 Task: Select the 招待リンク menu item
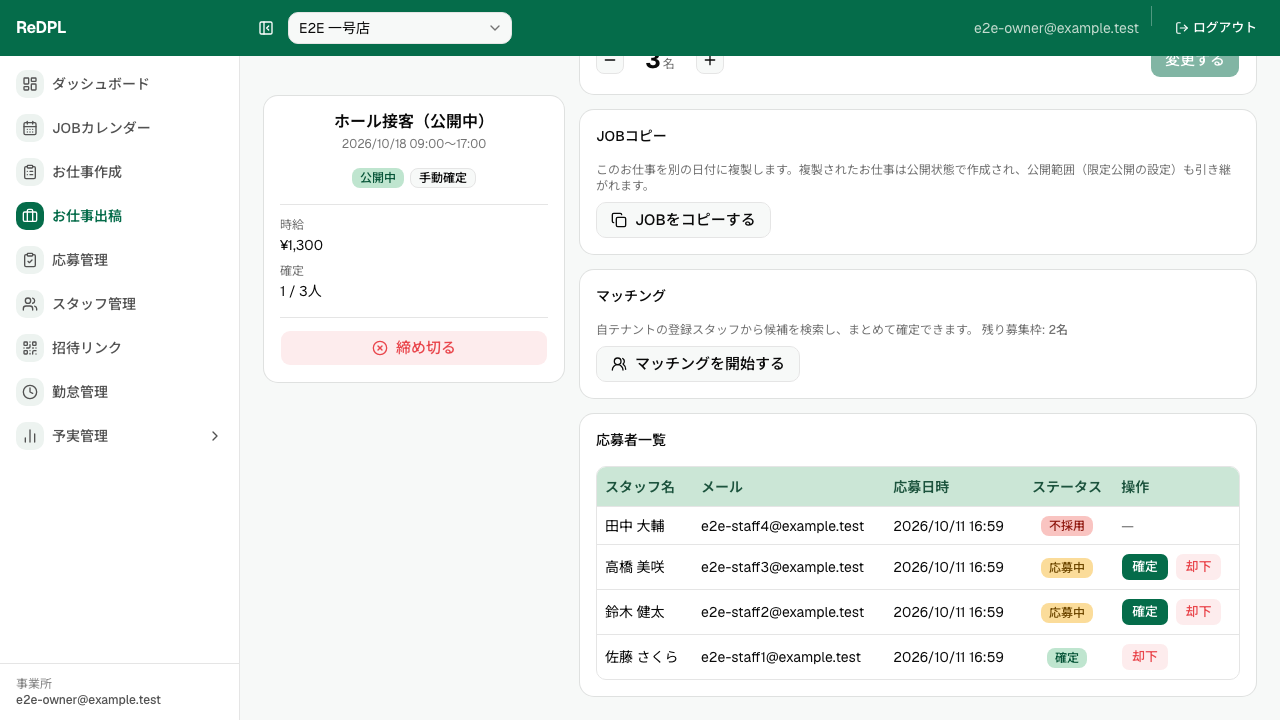tap(120, 348)
